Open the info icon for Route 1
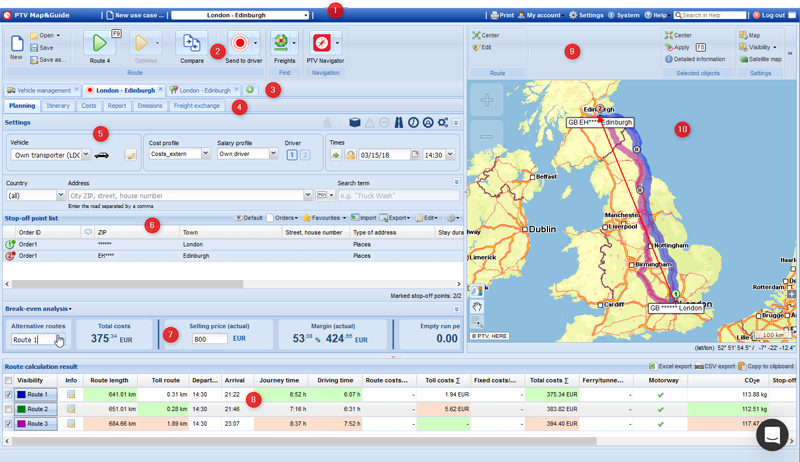 click(71, 394)
